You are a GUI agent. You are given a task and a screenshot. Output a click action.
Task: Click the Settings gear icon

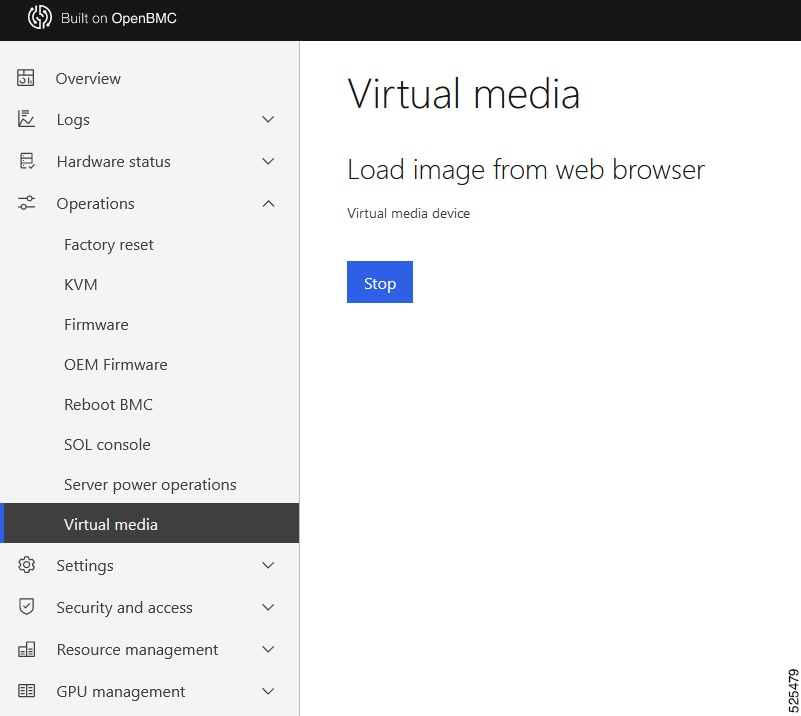pos(26,565)
